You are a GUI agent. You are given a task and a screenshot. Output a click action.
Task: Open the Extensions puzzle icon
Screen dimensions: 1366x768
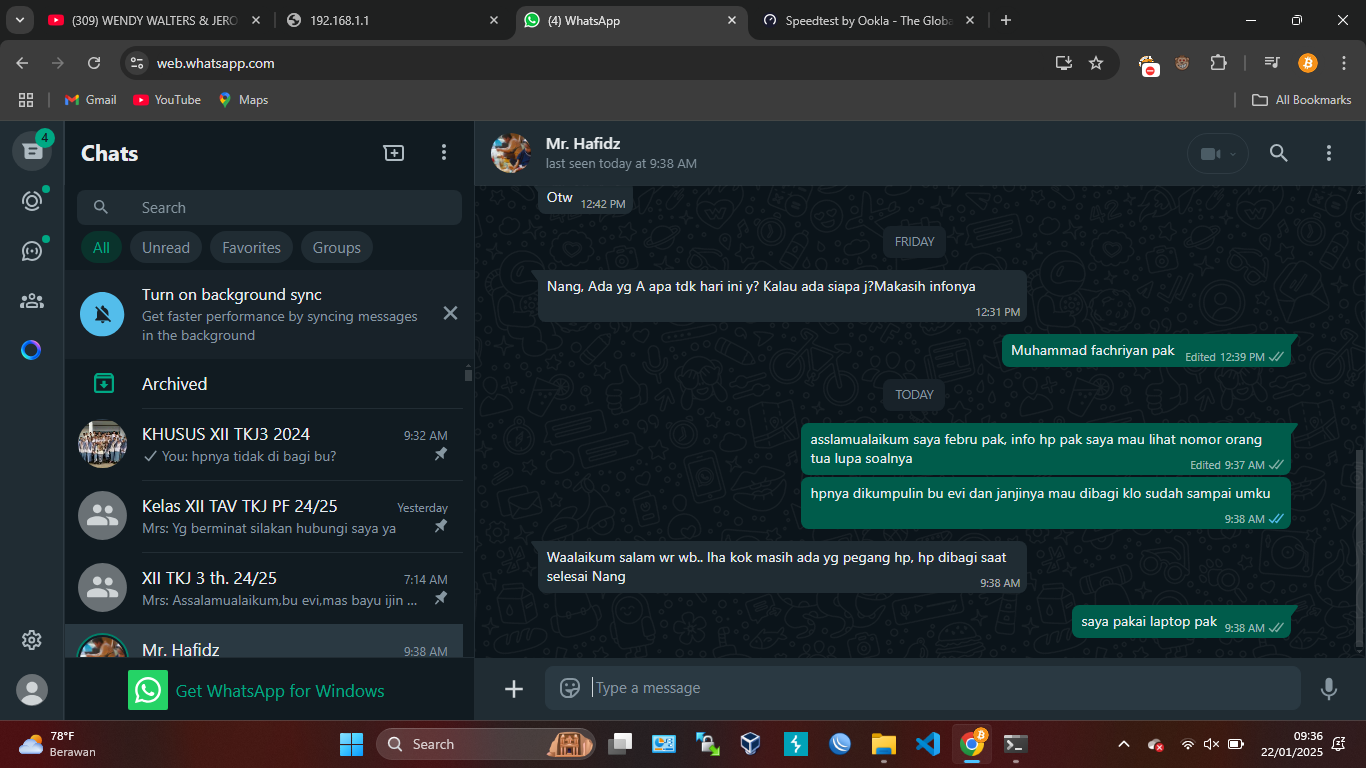point(1218,63)
